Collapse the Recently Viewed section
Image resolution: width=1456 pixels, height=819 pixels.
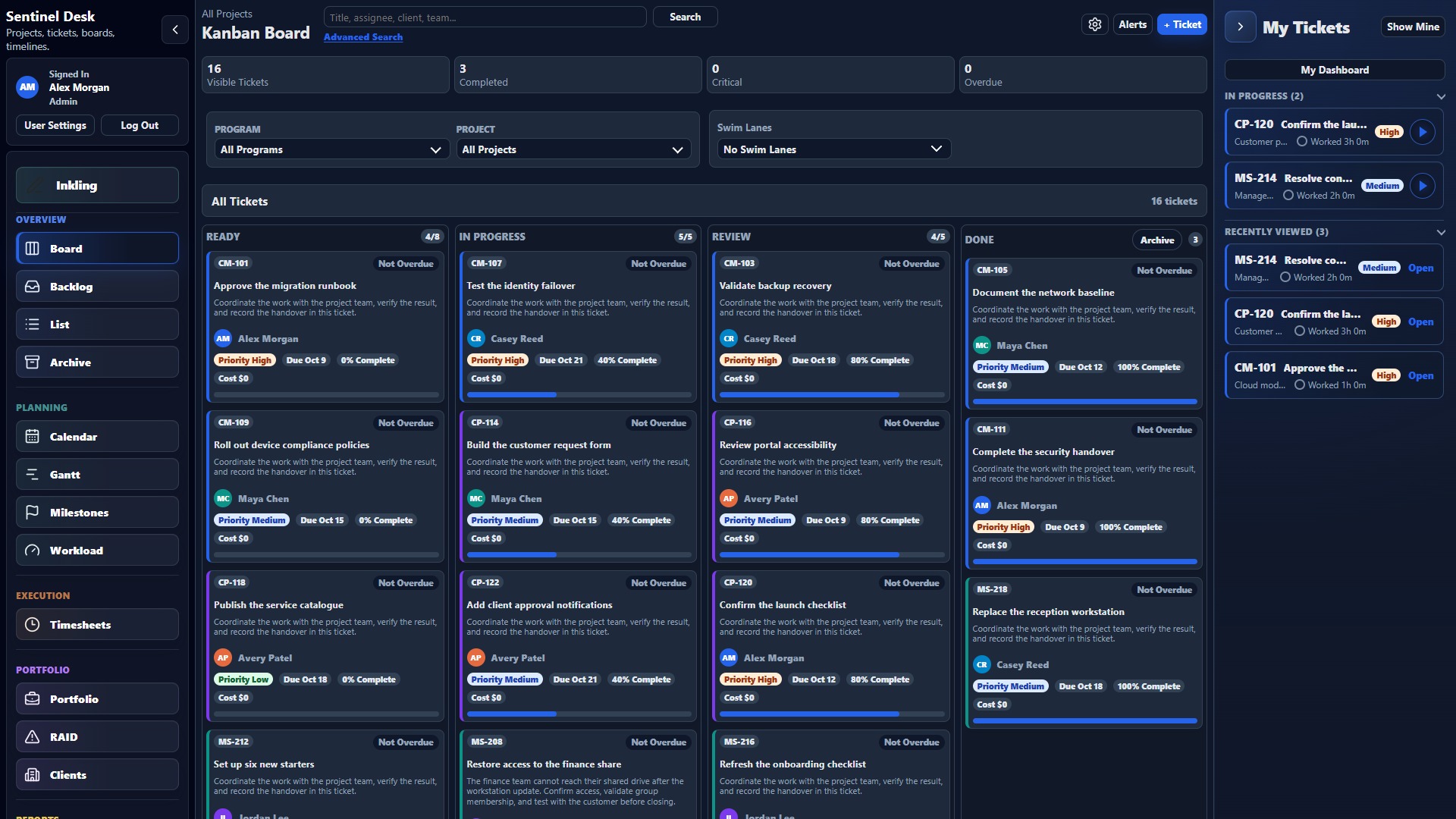(1441, 232)
